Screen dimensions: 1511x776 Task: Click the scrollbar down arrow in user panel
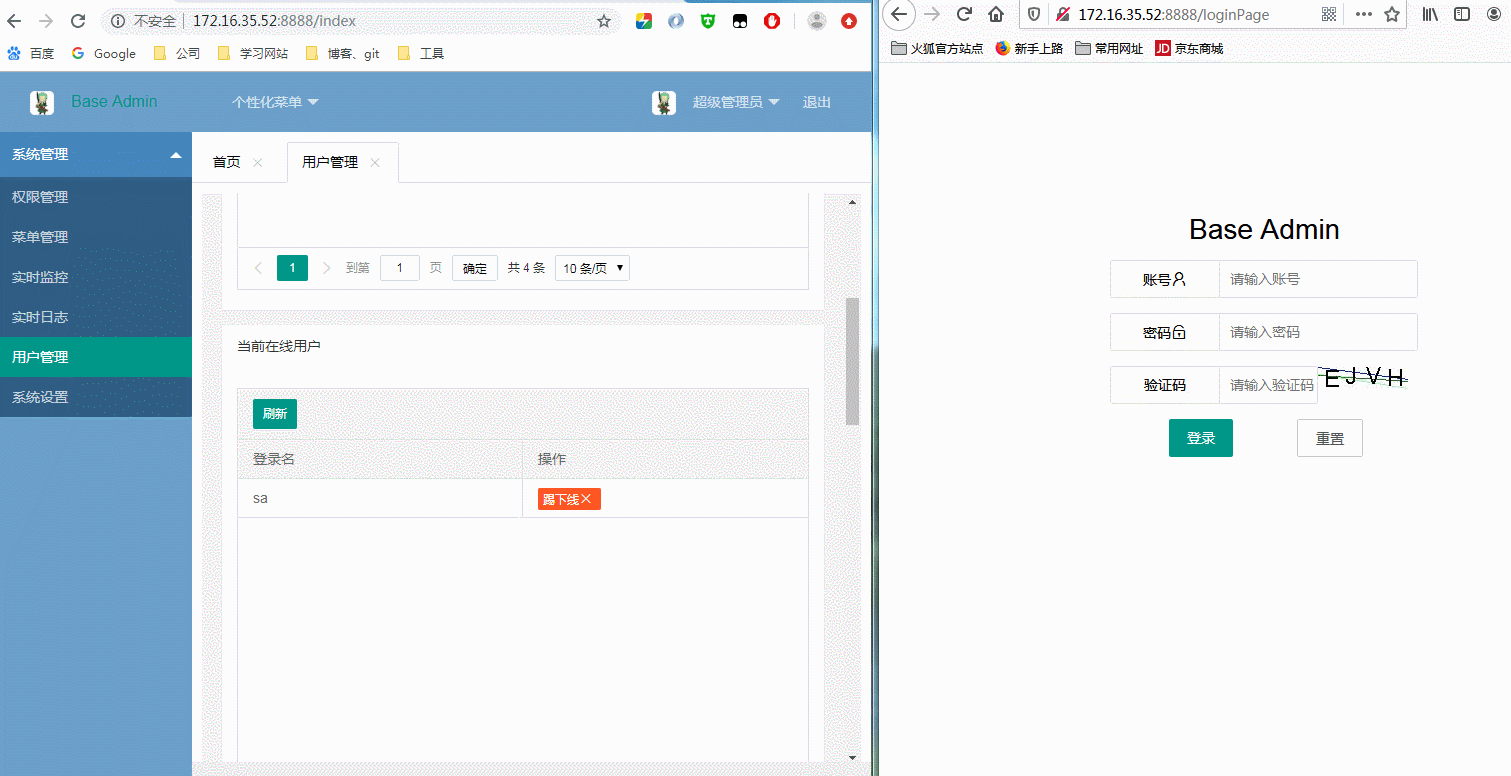point(852,757)
